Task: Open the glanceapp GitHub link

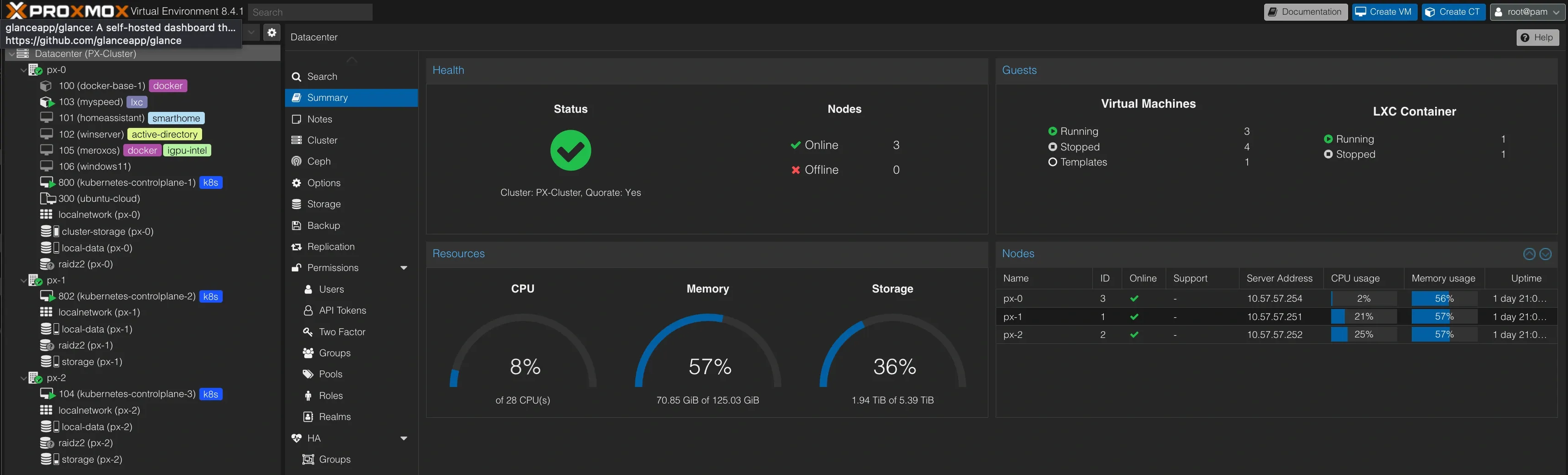Action: (x=93, y=40)
